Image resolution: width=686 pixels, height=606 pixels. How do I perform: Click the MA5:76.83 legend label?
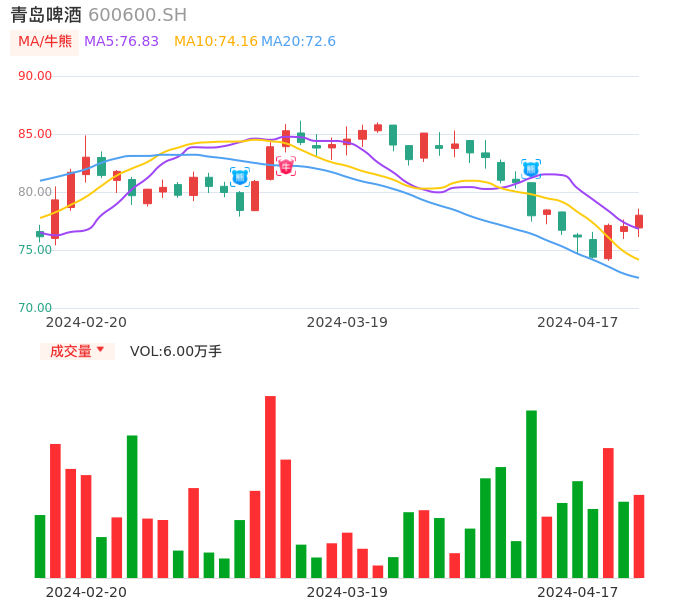(x=121, y=41)
